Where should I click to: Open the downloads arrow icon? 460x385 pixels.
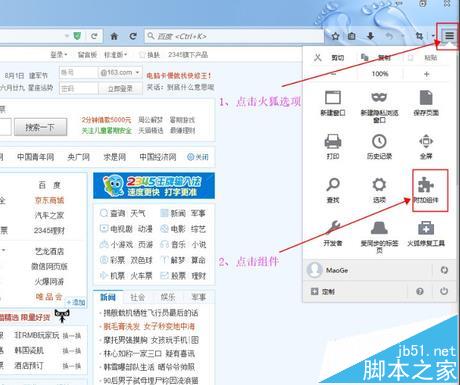[370, 36]
